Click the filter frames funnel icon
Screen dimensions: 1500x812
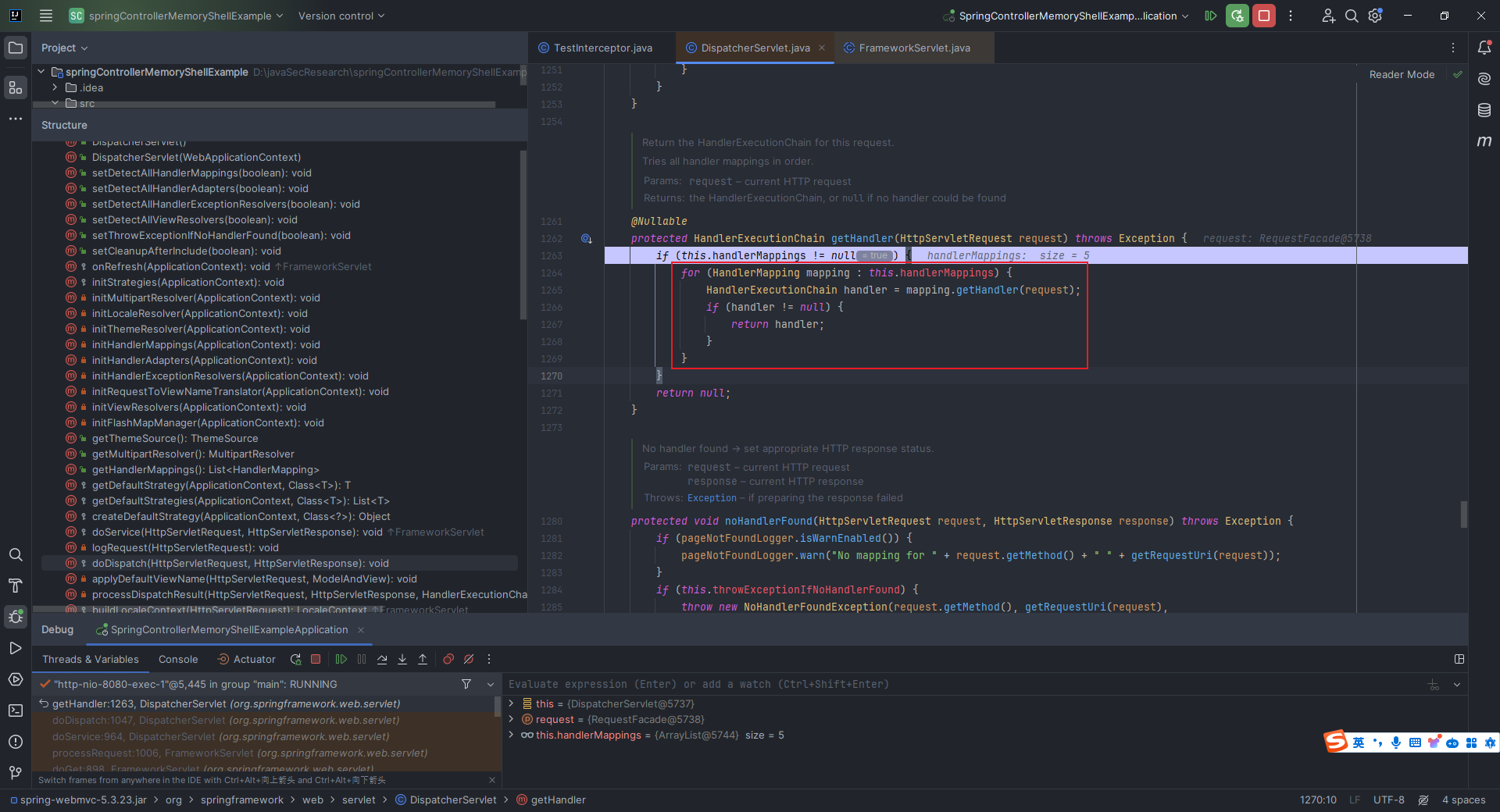pos(466,684)
